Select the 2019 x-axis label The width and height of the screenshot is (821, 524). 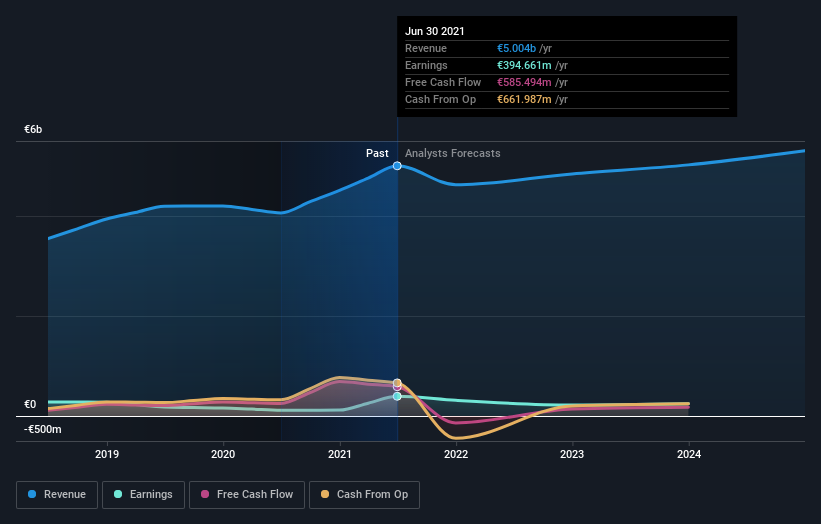107,454
